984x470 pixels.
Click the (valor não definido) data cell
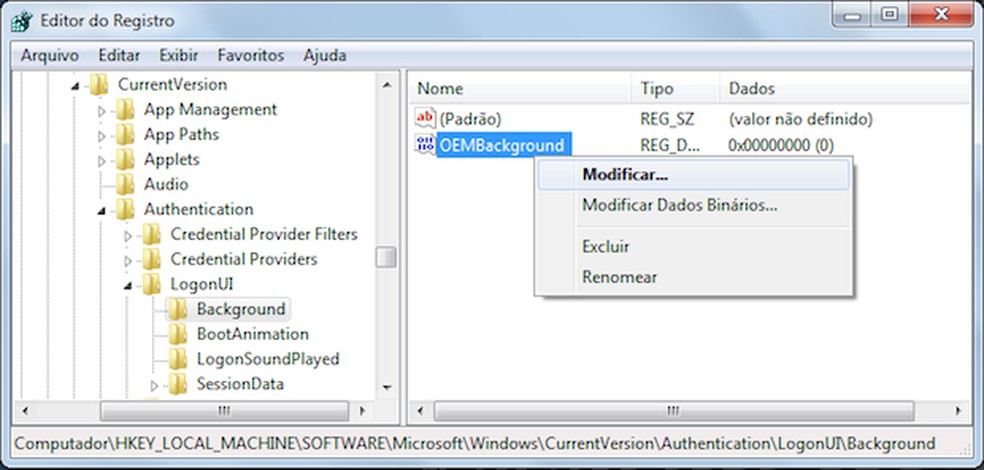801,119
